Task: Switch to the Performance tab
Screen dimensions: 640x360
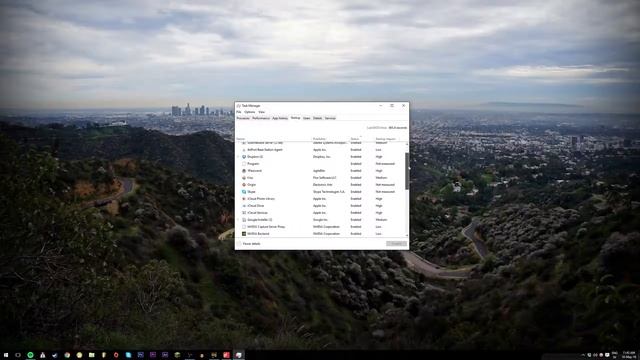Action: coord(261,118)
